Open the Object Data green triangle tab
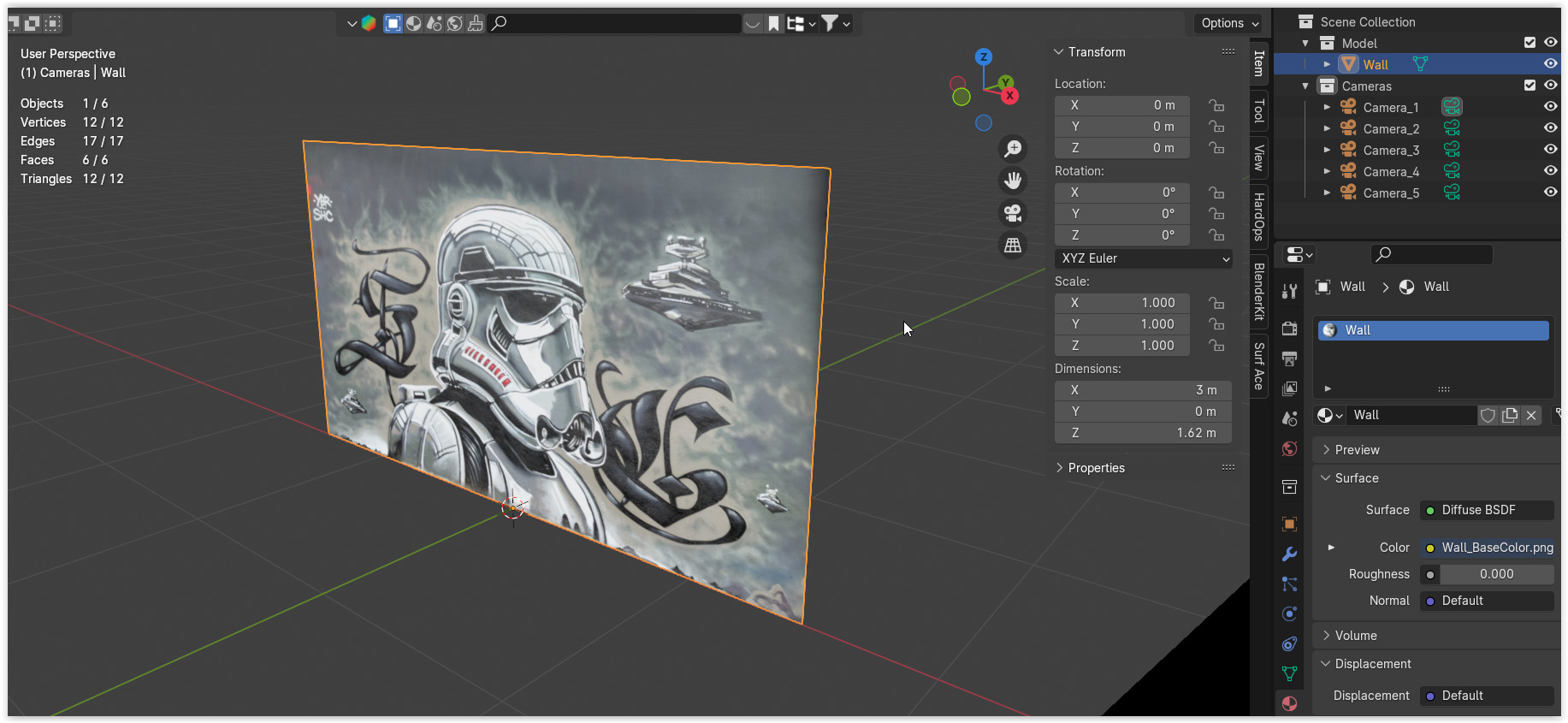Viewport: 1568px width, 723px height. [x=1290, y=674]
